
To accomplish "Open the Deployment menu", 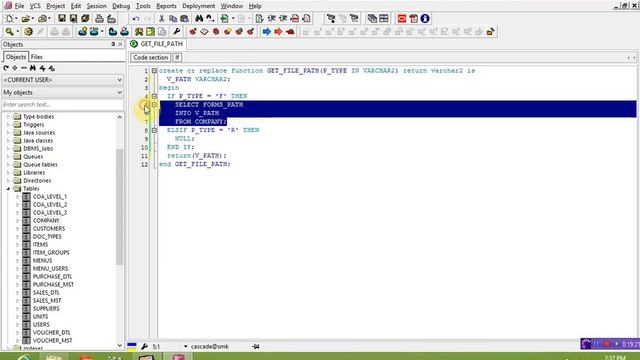I will pos(198,6).
